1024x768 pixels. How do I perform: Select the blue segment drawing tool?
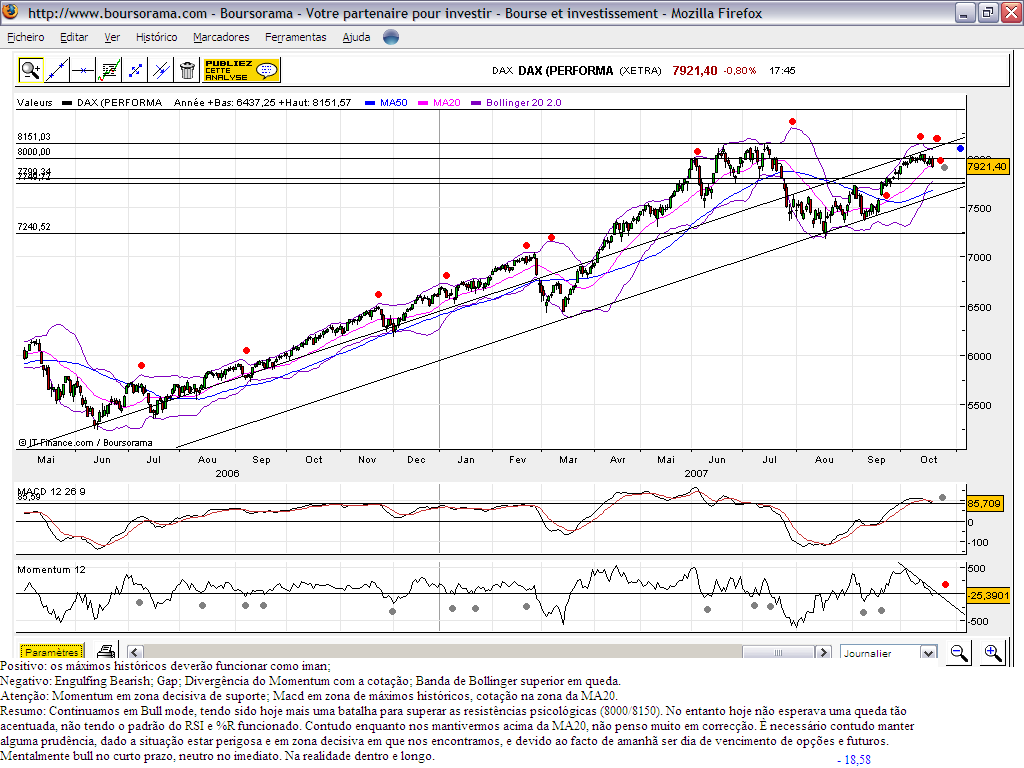point(135,70)
